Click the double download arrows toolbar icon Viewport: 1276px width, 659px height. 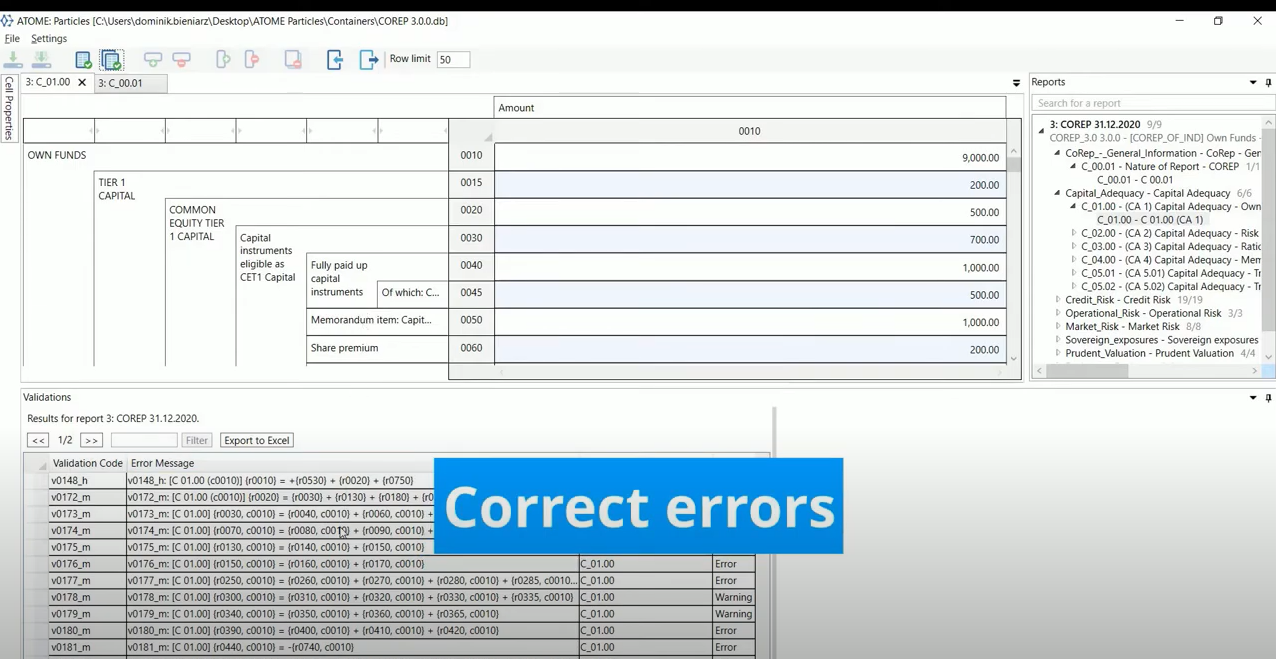coord(42,60)
